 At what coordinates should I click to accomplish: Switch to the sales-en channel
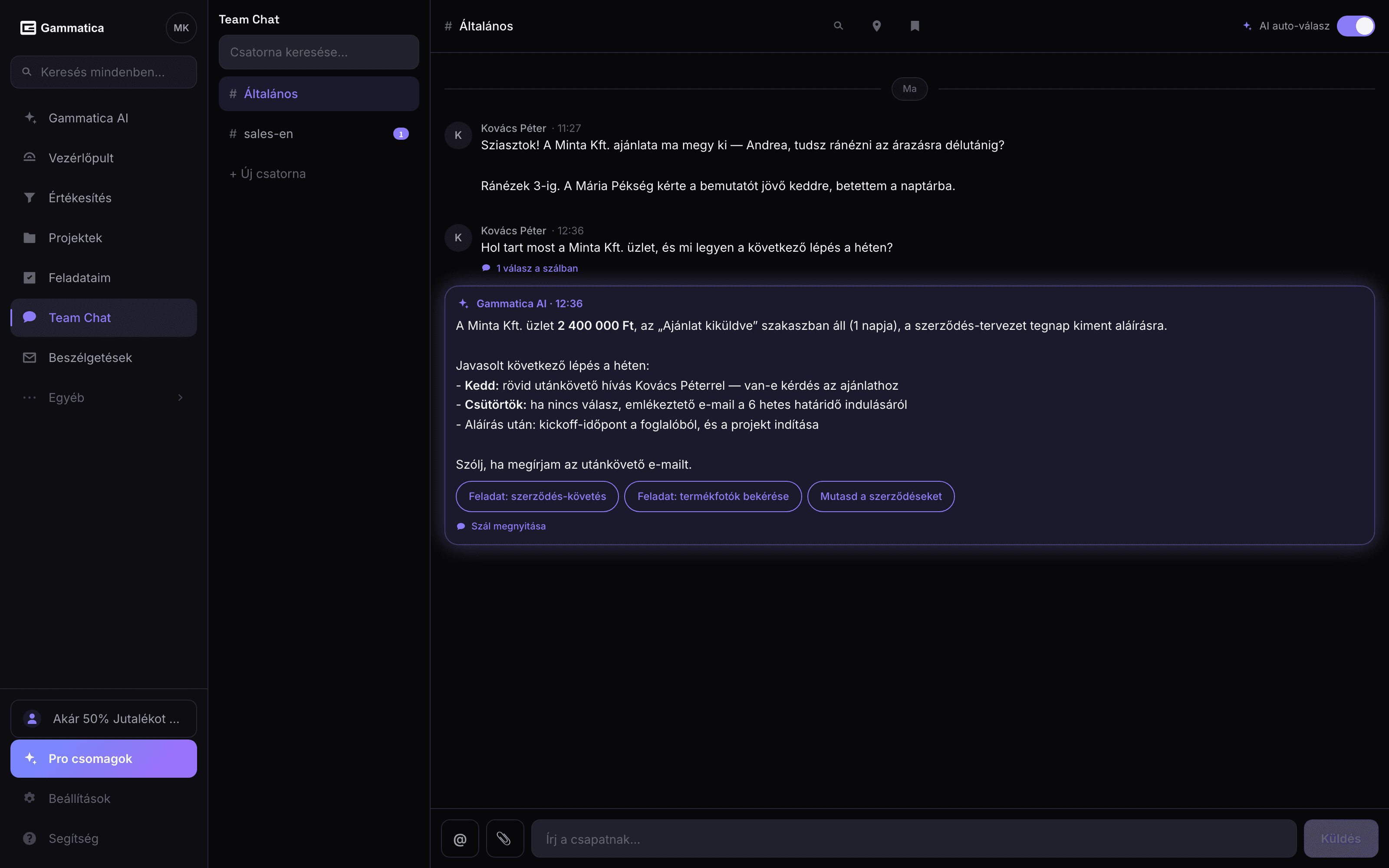click(319, 134)
